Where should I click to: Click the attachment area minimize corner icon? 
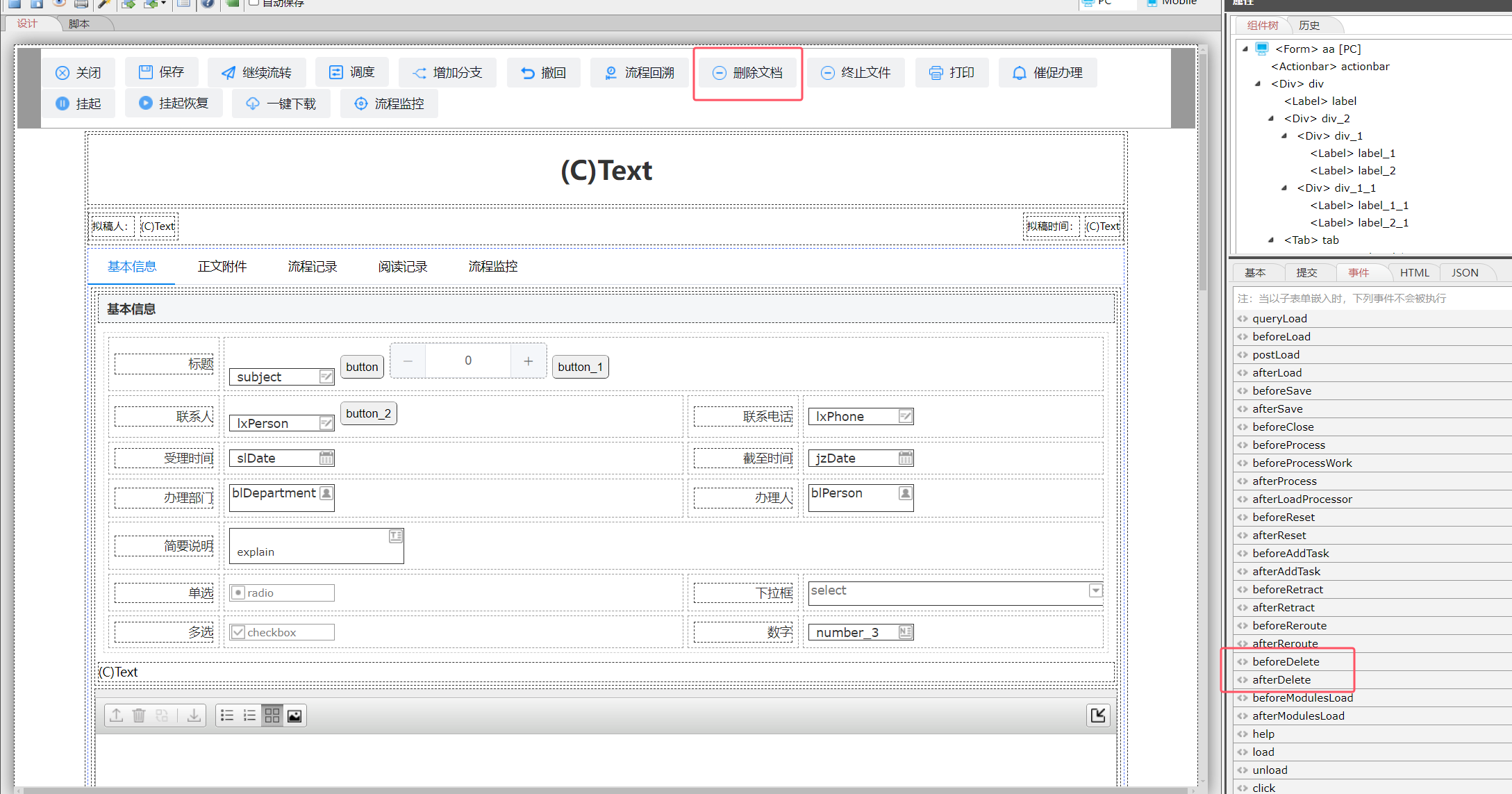(x=1098, y=716)
